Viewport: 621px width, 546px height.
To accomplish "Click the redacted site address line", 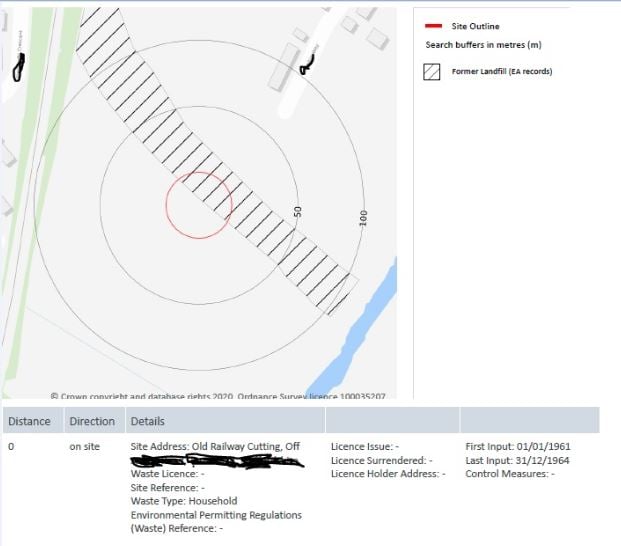I will pos(217,461).
